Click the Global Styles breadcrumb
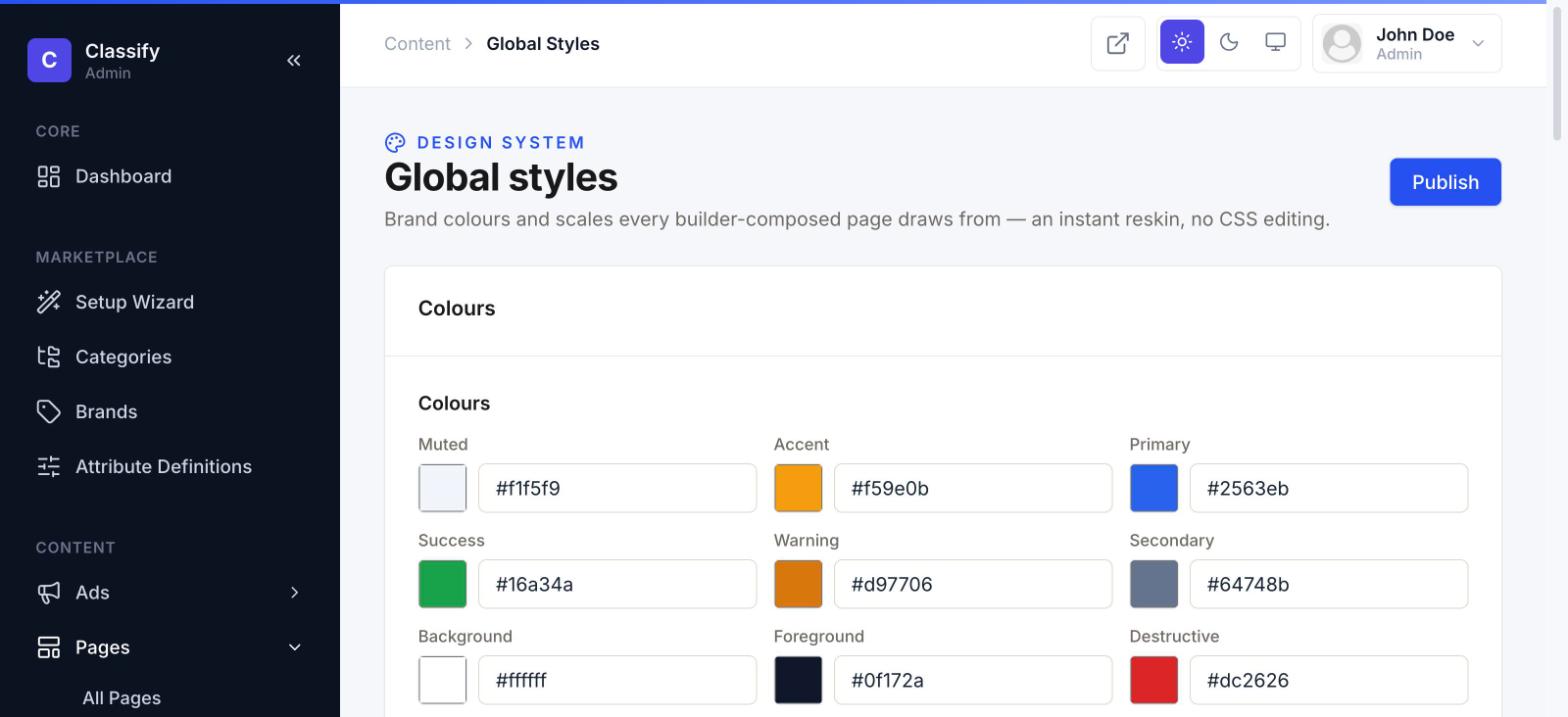Image resolution: width=1568 pixels, height=717 pixels. point(543,44)
